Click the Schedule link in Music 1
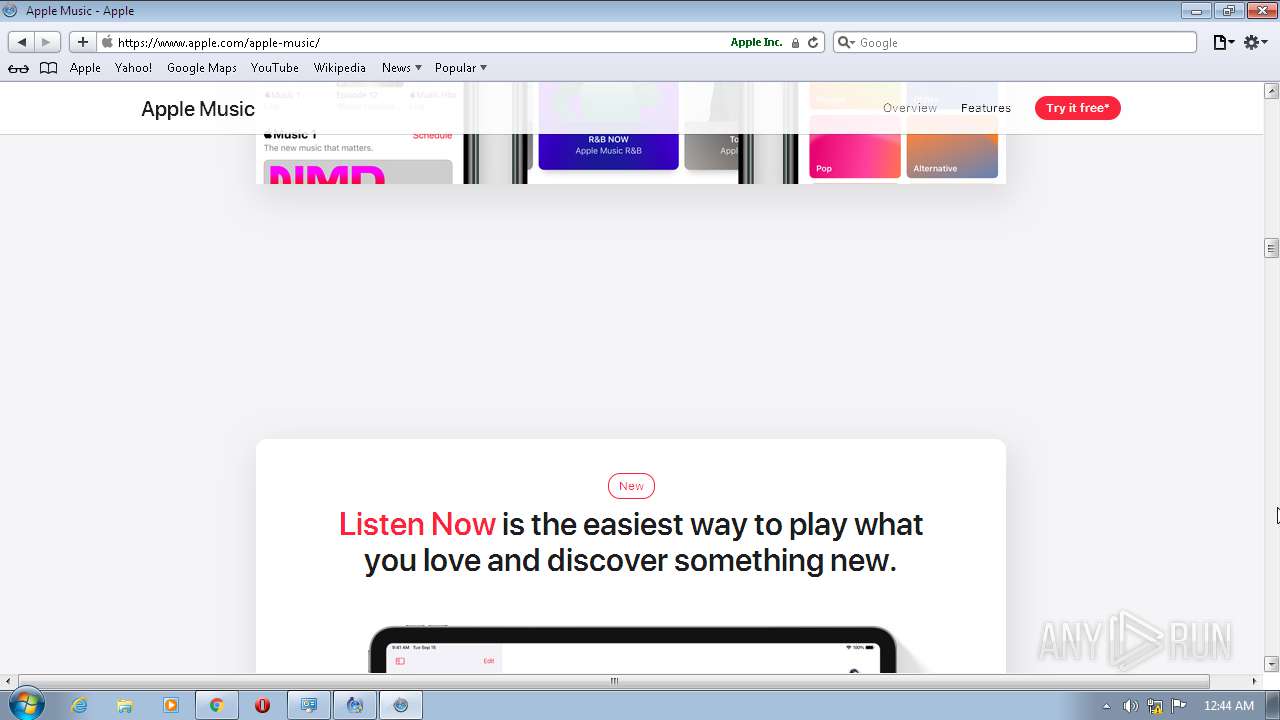 pyautogui.click(x=432, y=135)
